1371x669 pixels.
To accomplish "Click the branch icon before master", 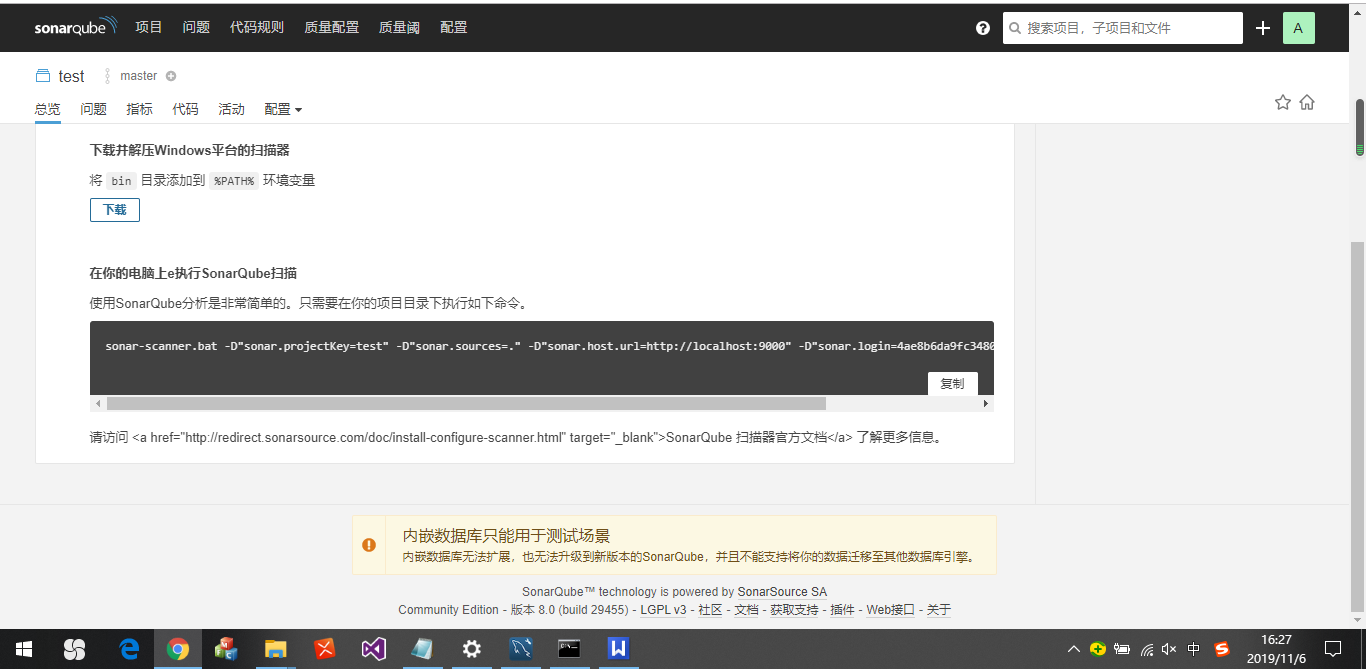I will point(107,76).
